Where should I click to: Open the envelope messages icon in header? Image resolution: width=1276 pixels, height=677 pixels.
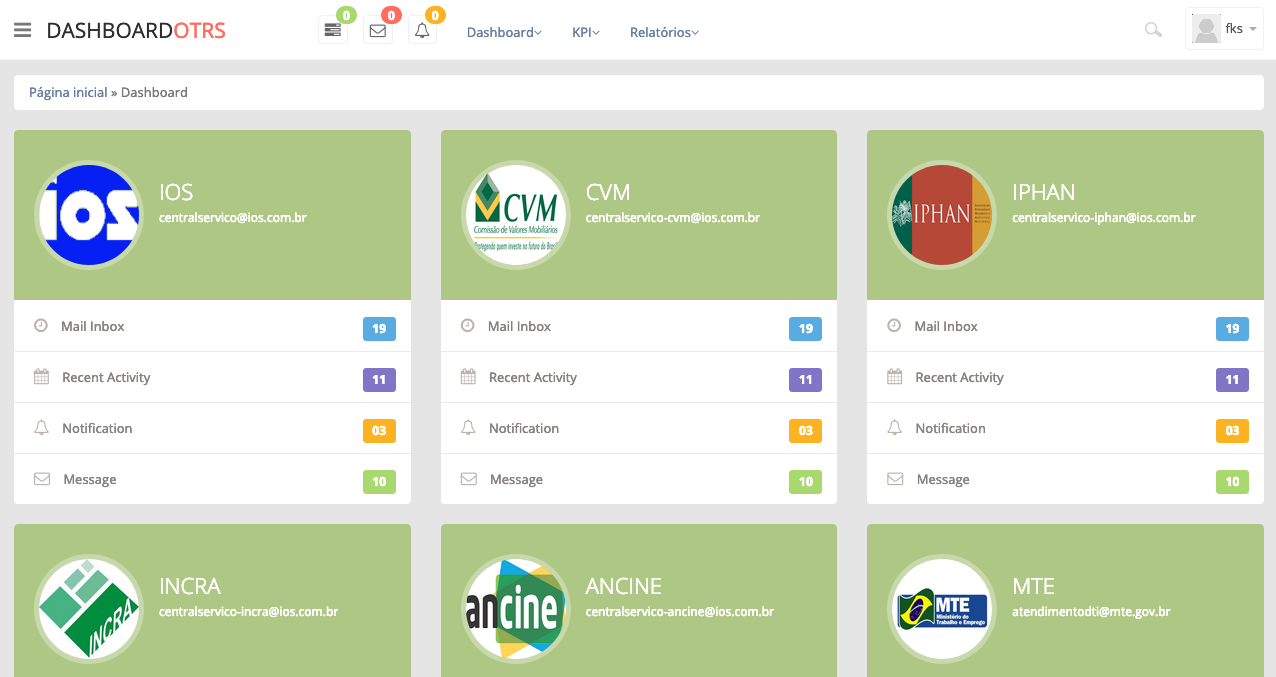pyautogui.click(x=378, y=31)
